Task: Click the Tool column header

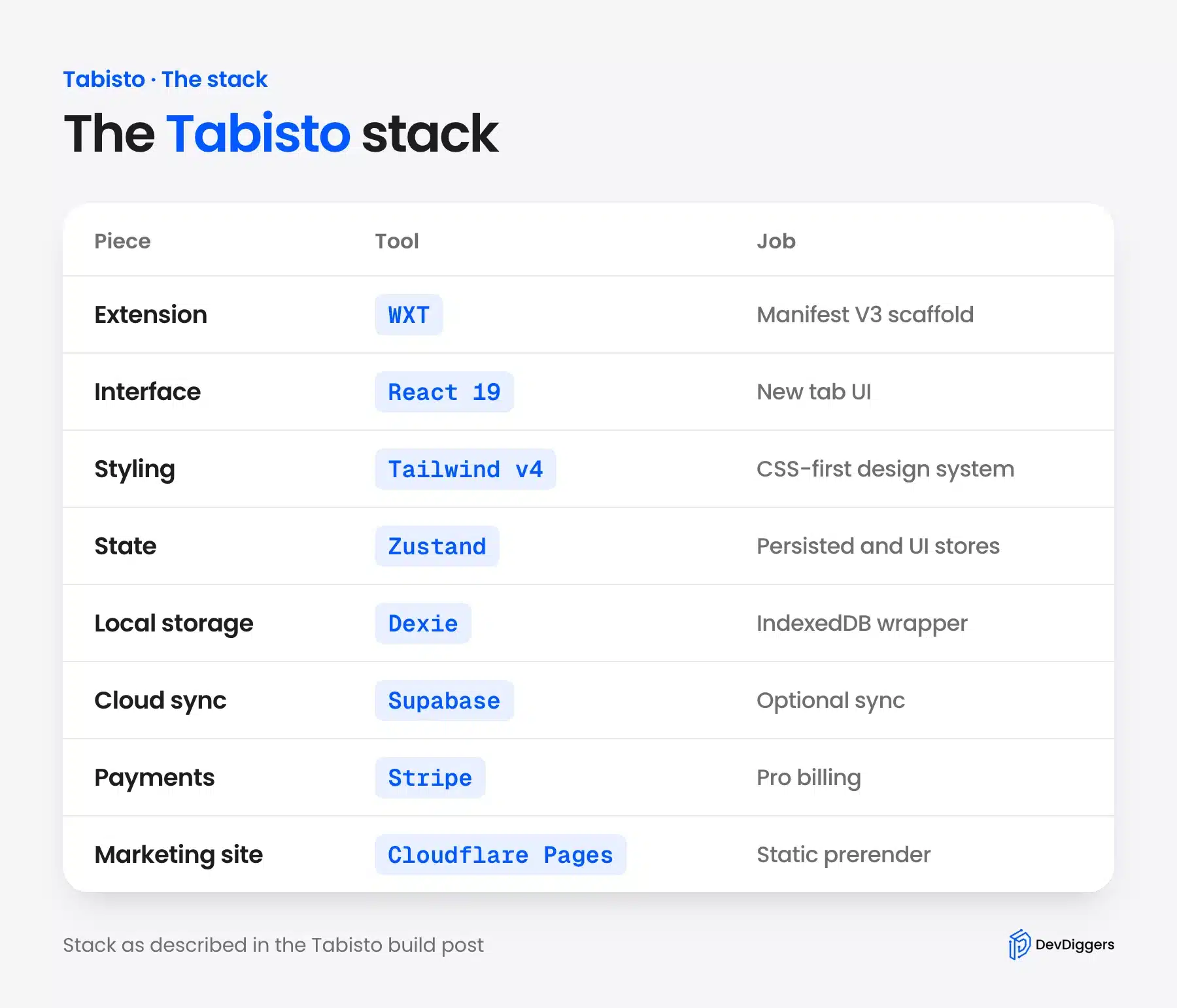Action: [397, 241]
